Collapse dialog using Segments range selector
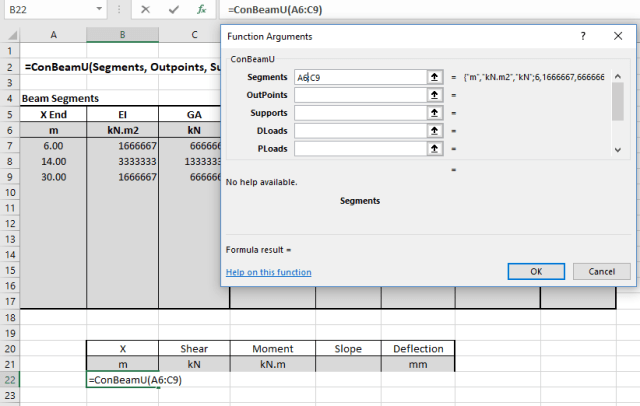The image size is (640, 406). [435, 77]
